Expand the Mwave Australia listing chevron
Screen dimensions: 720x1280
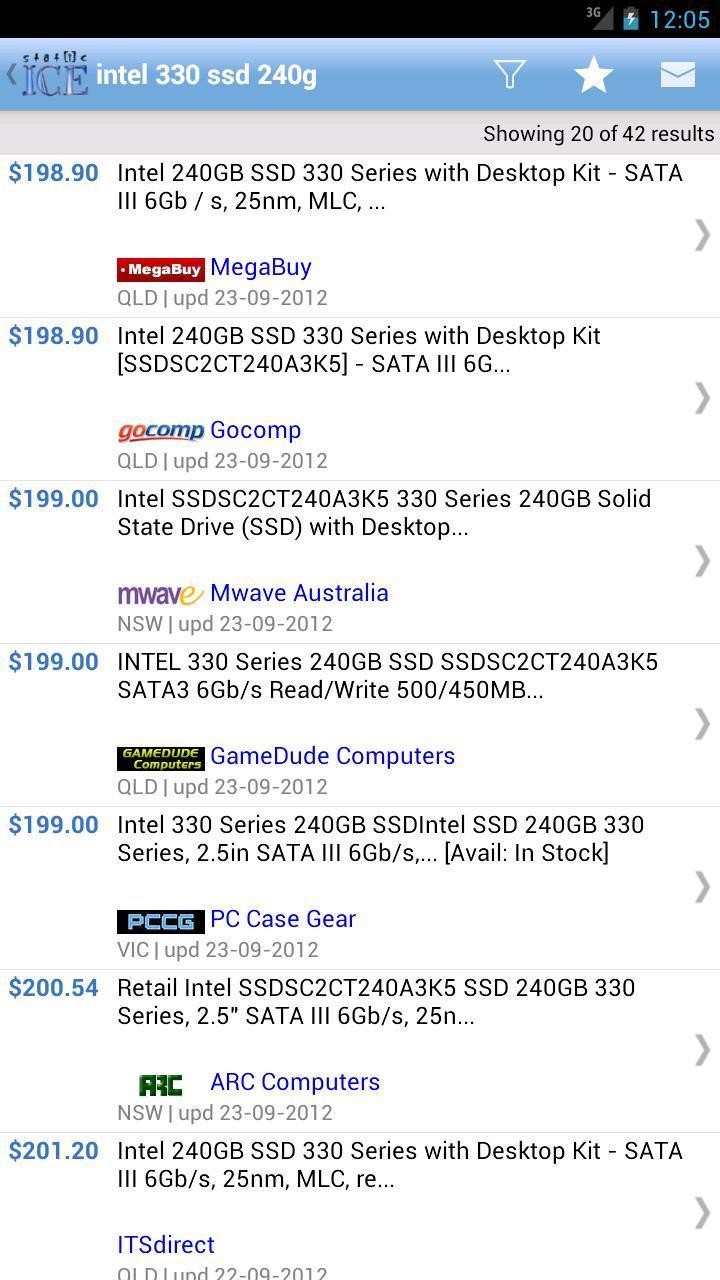tap(703, 561)
